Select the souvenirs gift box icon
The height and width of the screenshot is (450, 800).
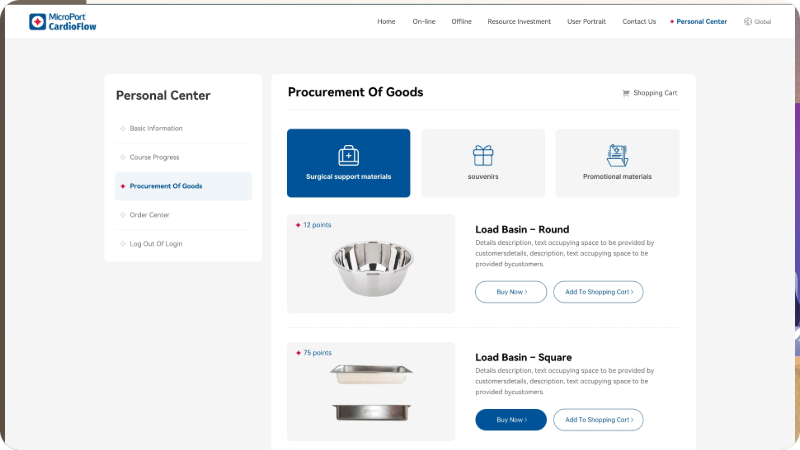click(x=483, y=155)
